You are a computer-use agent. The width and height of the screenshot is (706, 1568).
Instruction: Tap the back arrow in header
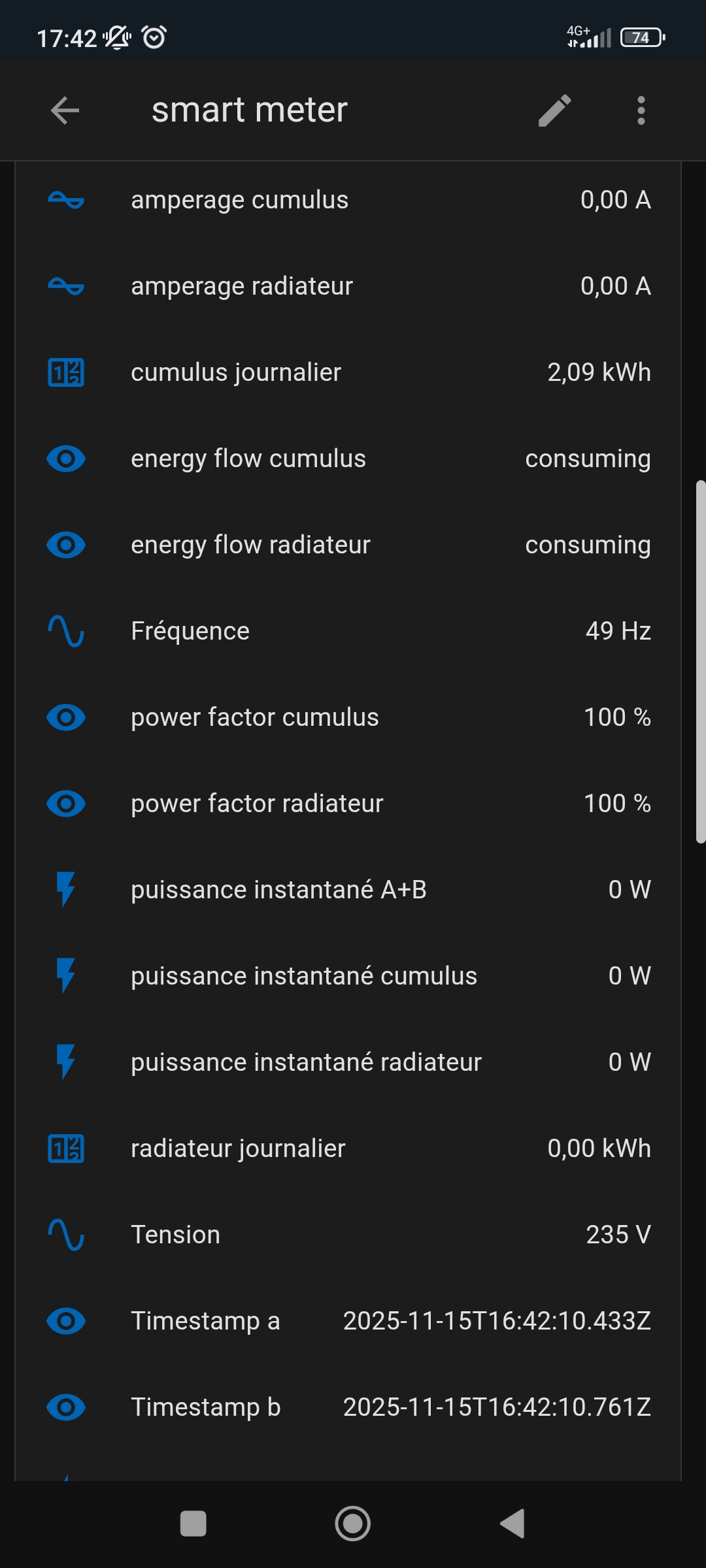pos(65,110)
